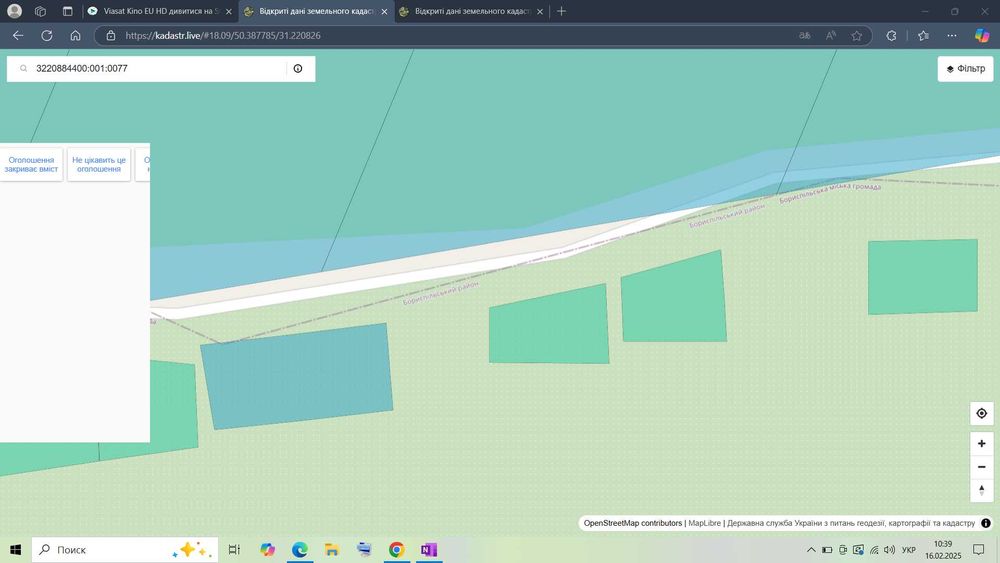Click OpenStreetMap contributors link

tap(633, 523)
